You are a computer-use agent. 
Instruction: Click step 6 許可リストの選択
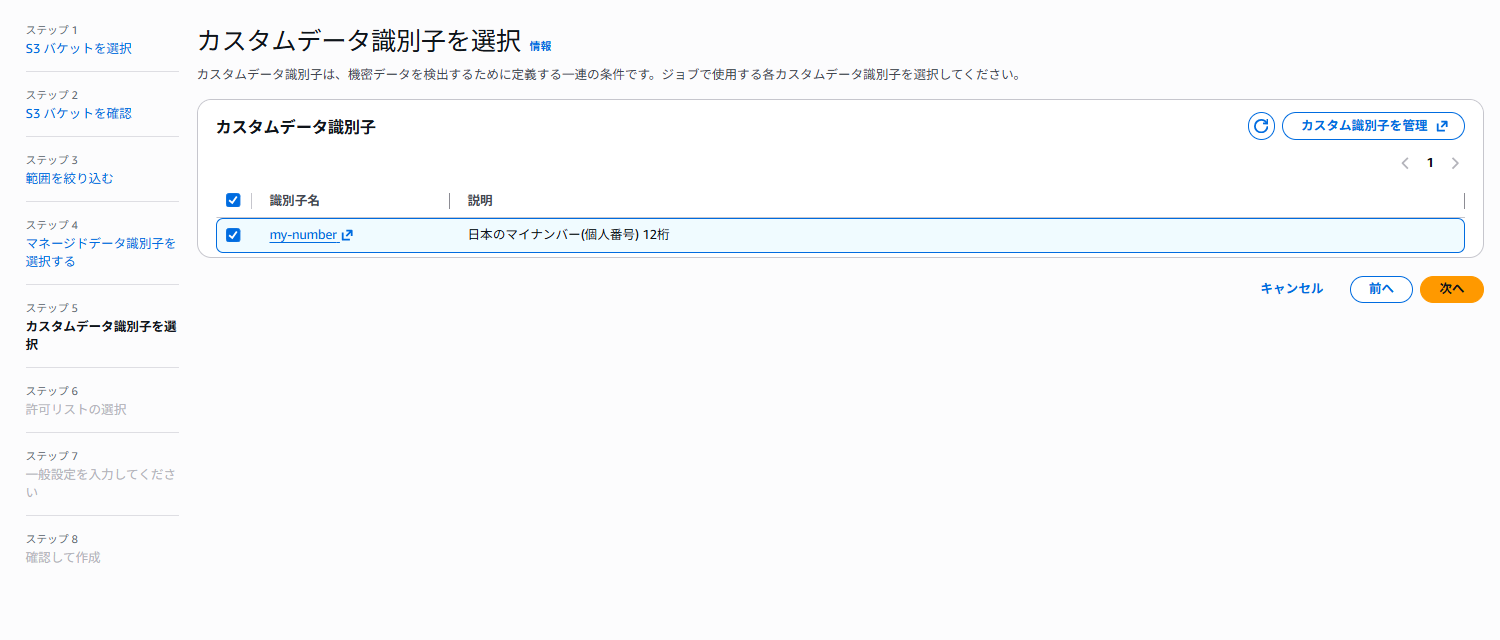point(76,409)
